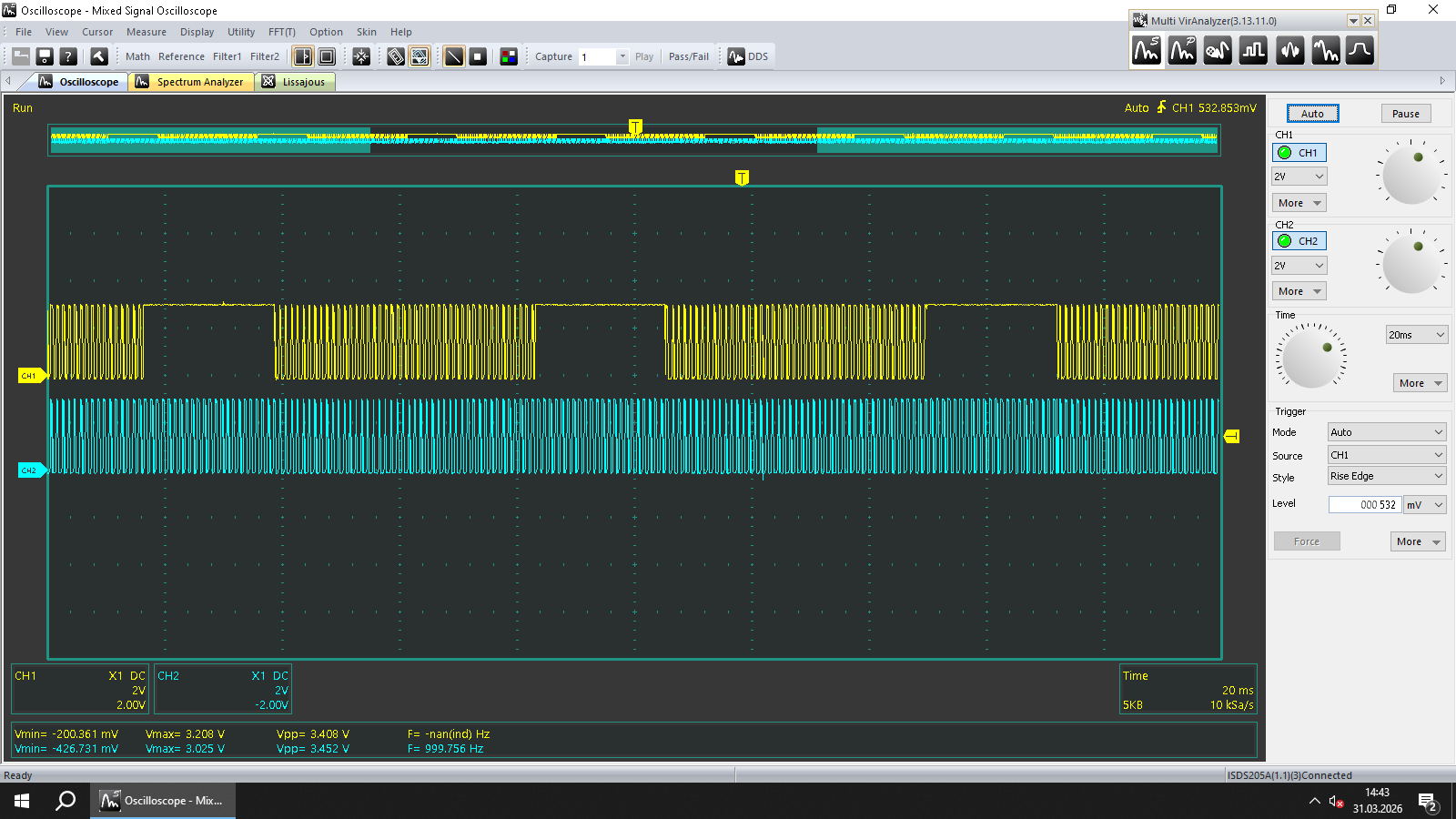The height and width of the screenshot is (819, 1456).
Task: Open the Trigger Style Rise Edge dropdown
Action: pos(1386,476)
